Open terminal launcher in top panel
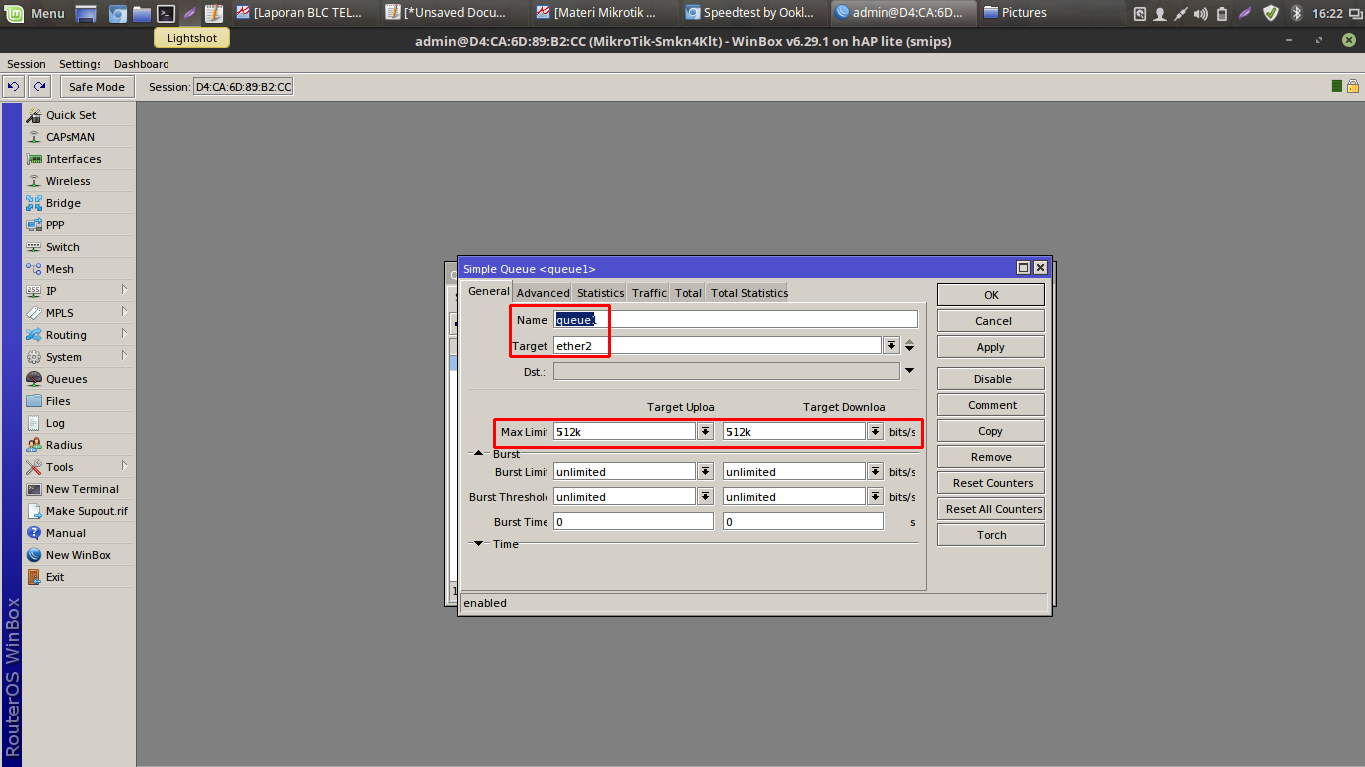The image size is (1365, 767). (x=166, y=13)
